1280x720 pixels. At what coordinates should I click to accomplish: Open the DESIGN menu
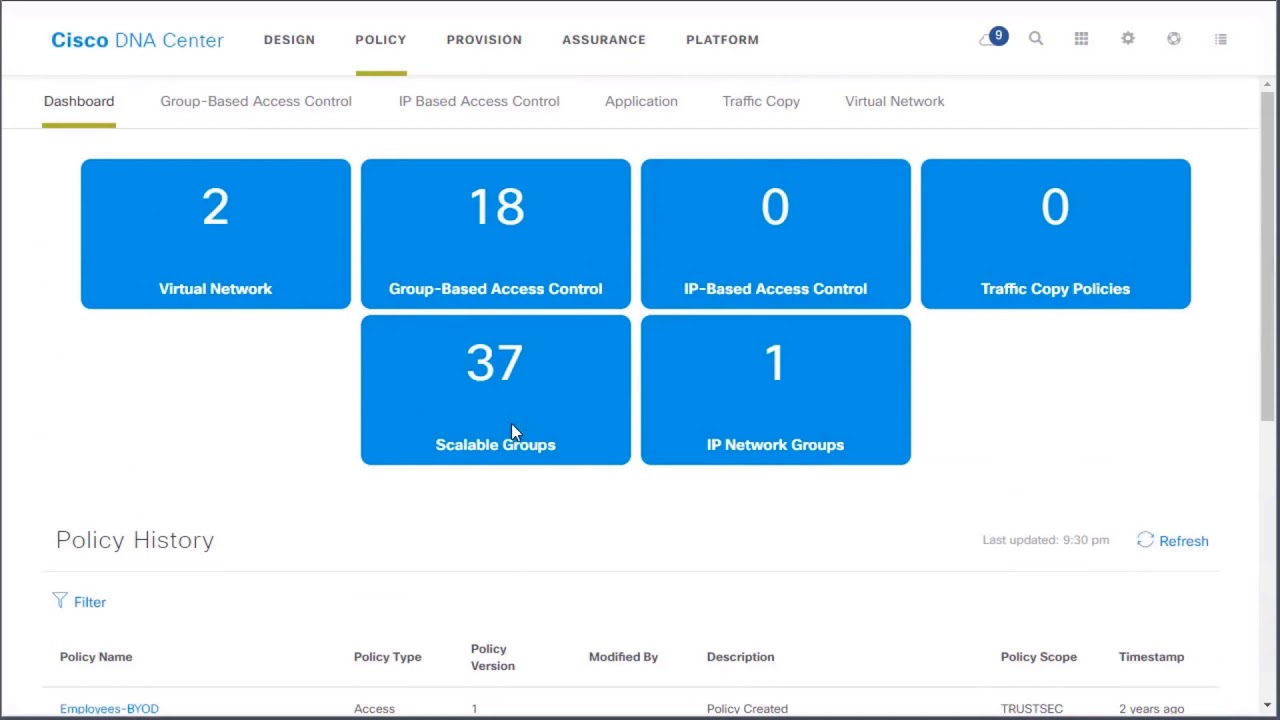coord(289,40)
